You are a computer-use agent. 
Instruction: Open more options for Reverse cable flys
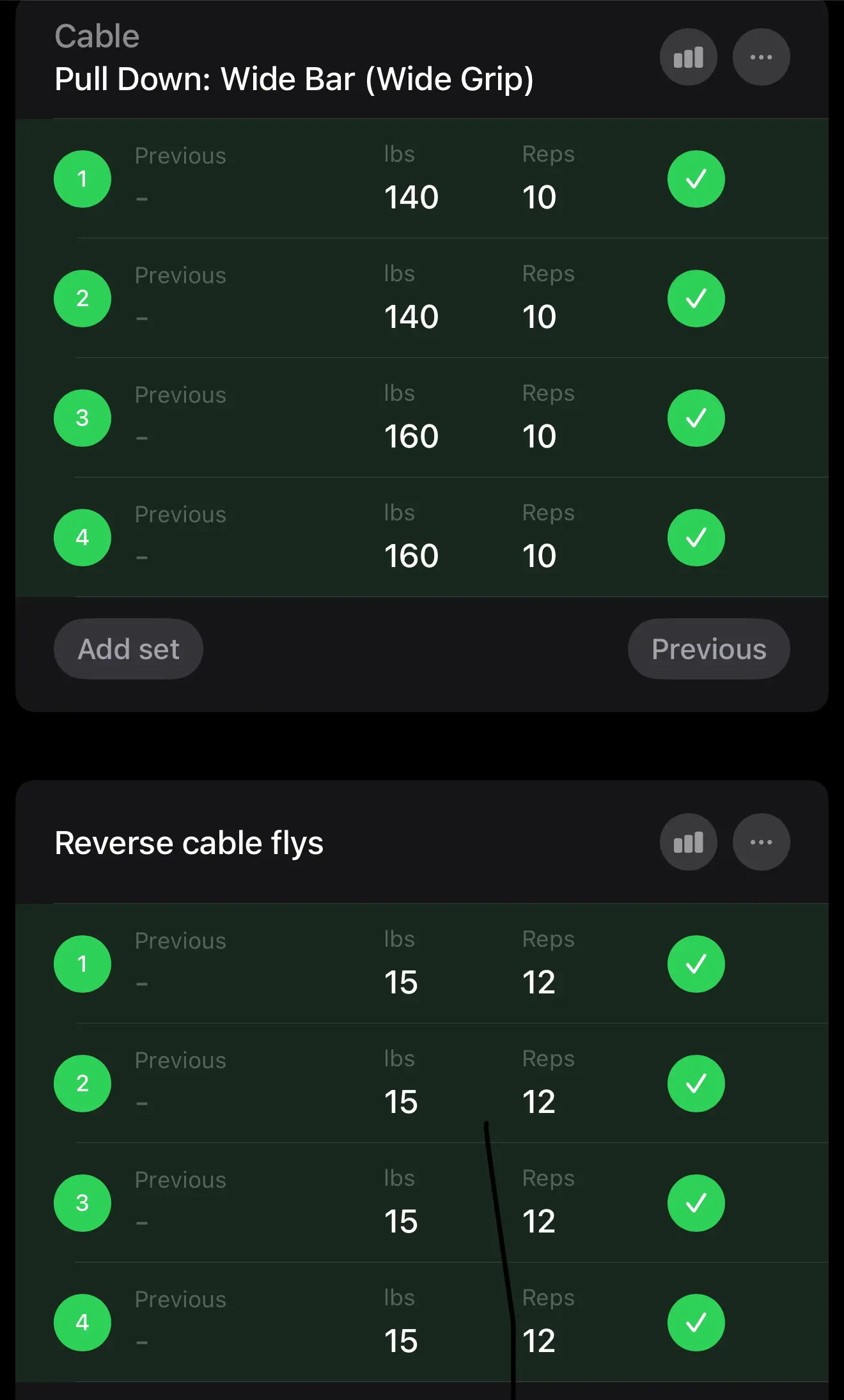[x=761, y=842]
